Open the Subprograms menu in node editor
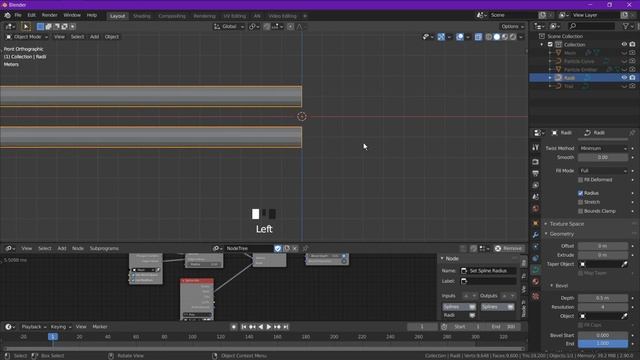Image resolution: width=640 pixels, height=360 pixels. pyautogui.click(x=104, y=248)
